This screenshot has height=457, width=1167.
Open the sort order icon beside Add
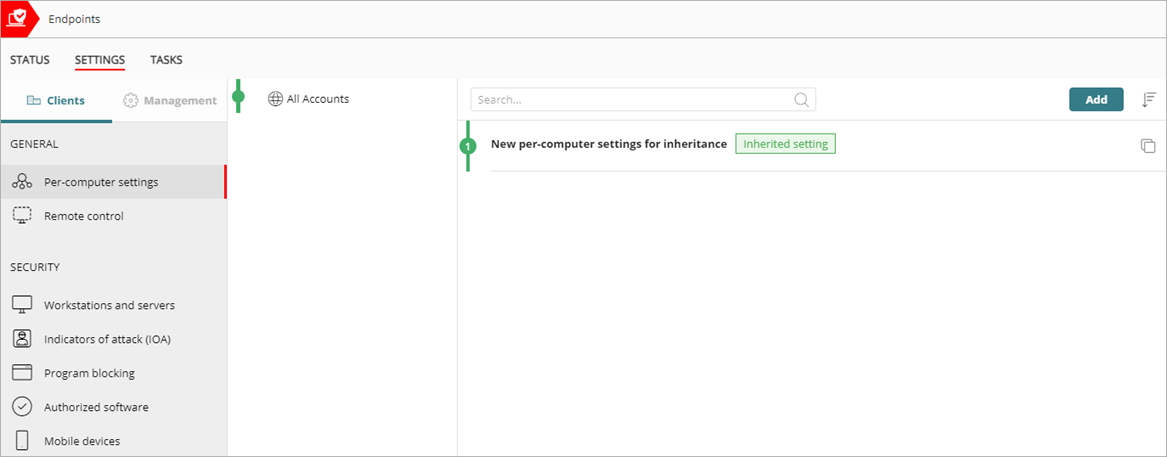click(x=1149, y=100)
